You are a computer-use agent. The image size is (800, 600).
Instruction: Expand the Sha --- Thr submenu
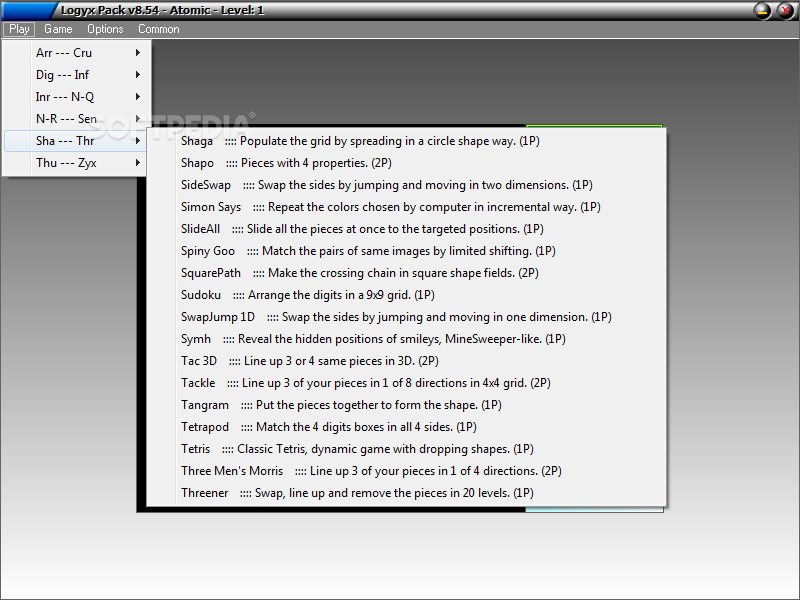click(76, 140)
